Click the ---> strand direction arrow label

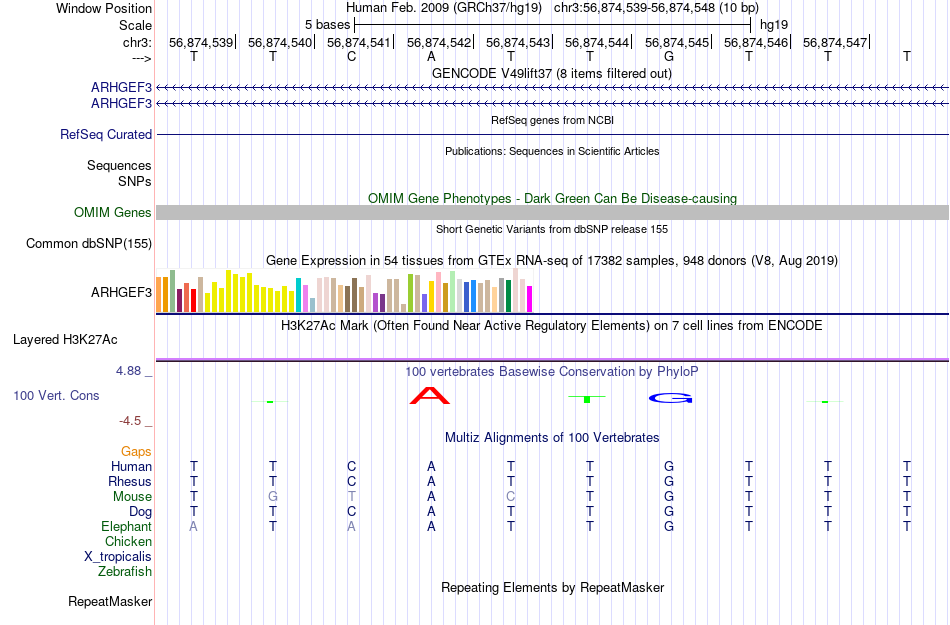coord(141,58)
